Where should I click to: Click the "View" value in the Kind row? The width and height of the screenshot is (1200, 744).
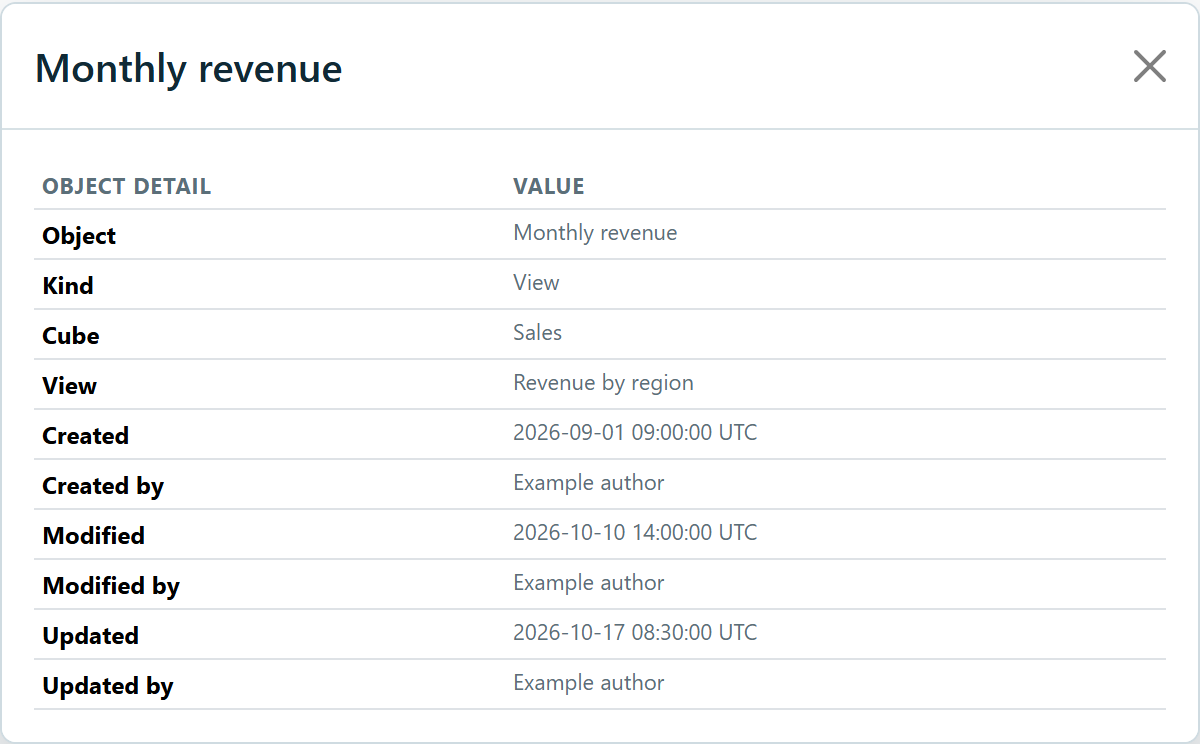pyautogui.click(x=536, y=283)
